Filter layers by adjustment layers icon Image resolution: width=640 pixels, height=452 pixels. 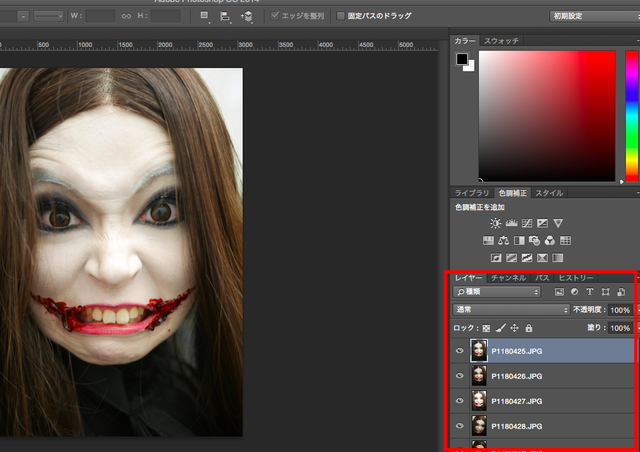tap(575, 292)
